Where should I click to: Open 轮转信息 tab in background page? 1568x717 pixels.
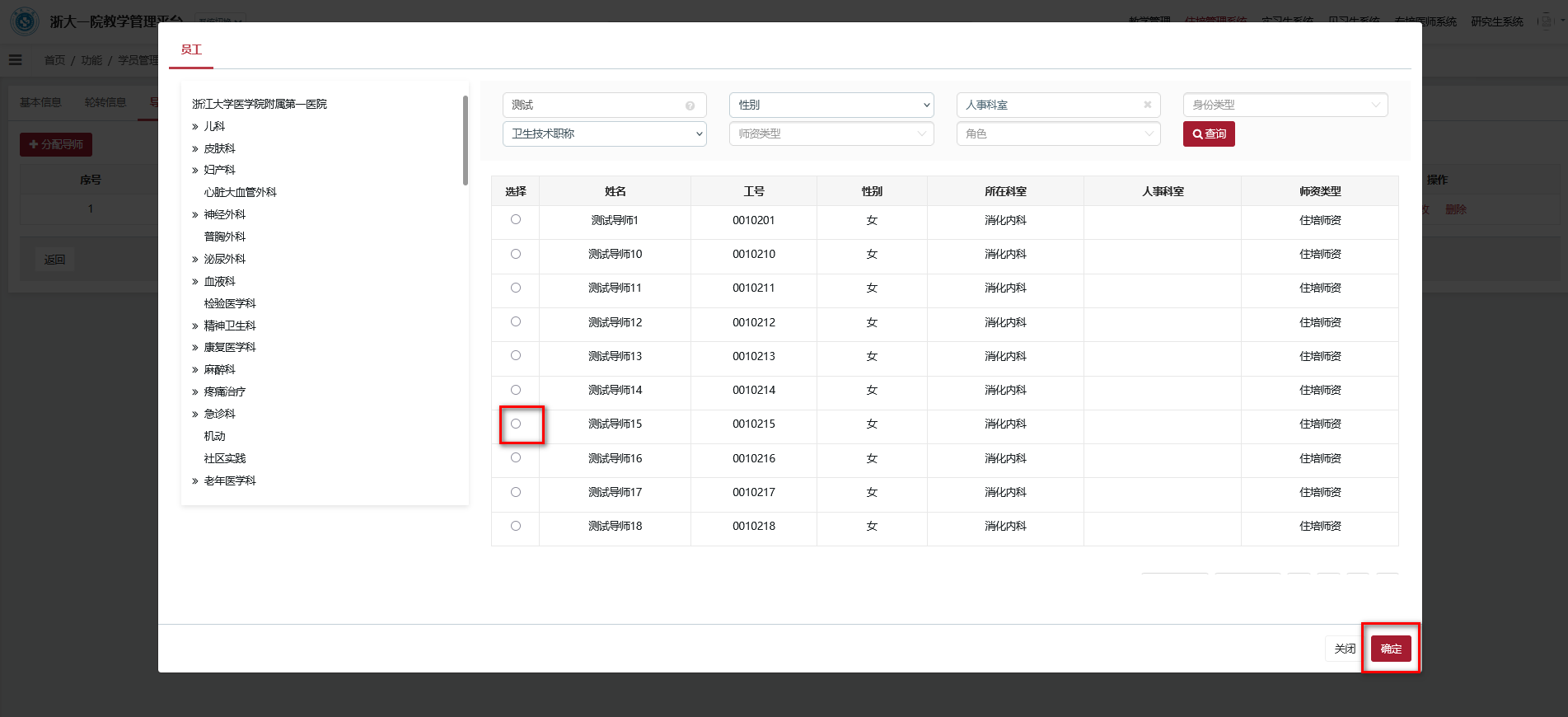(105, 102)
